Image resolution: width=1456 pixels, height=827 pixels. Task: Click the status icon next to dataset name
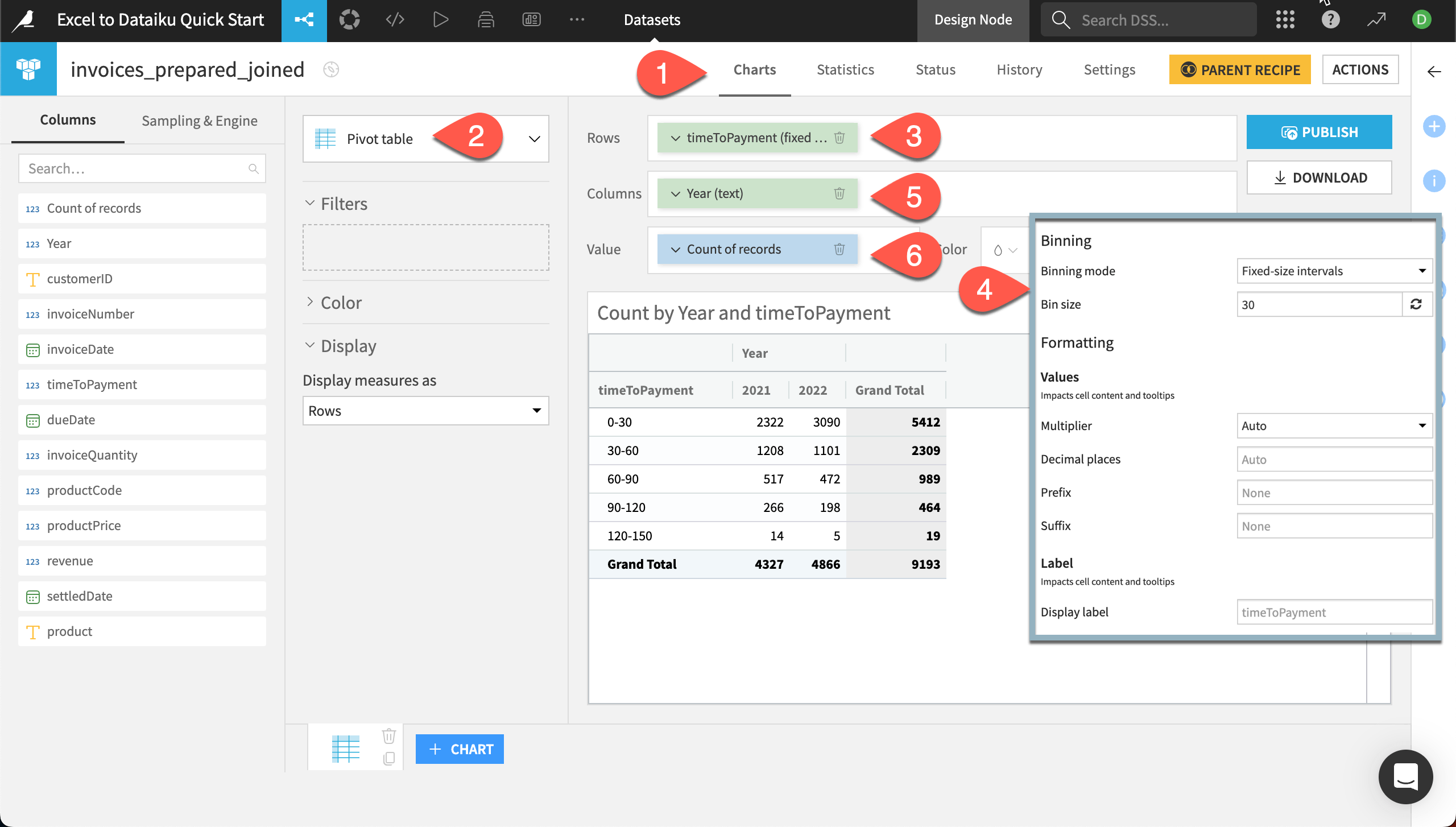pos(331,69)
